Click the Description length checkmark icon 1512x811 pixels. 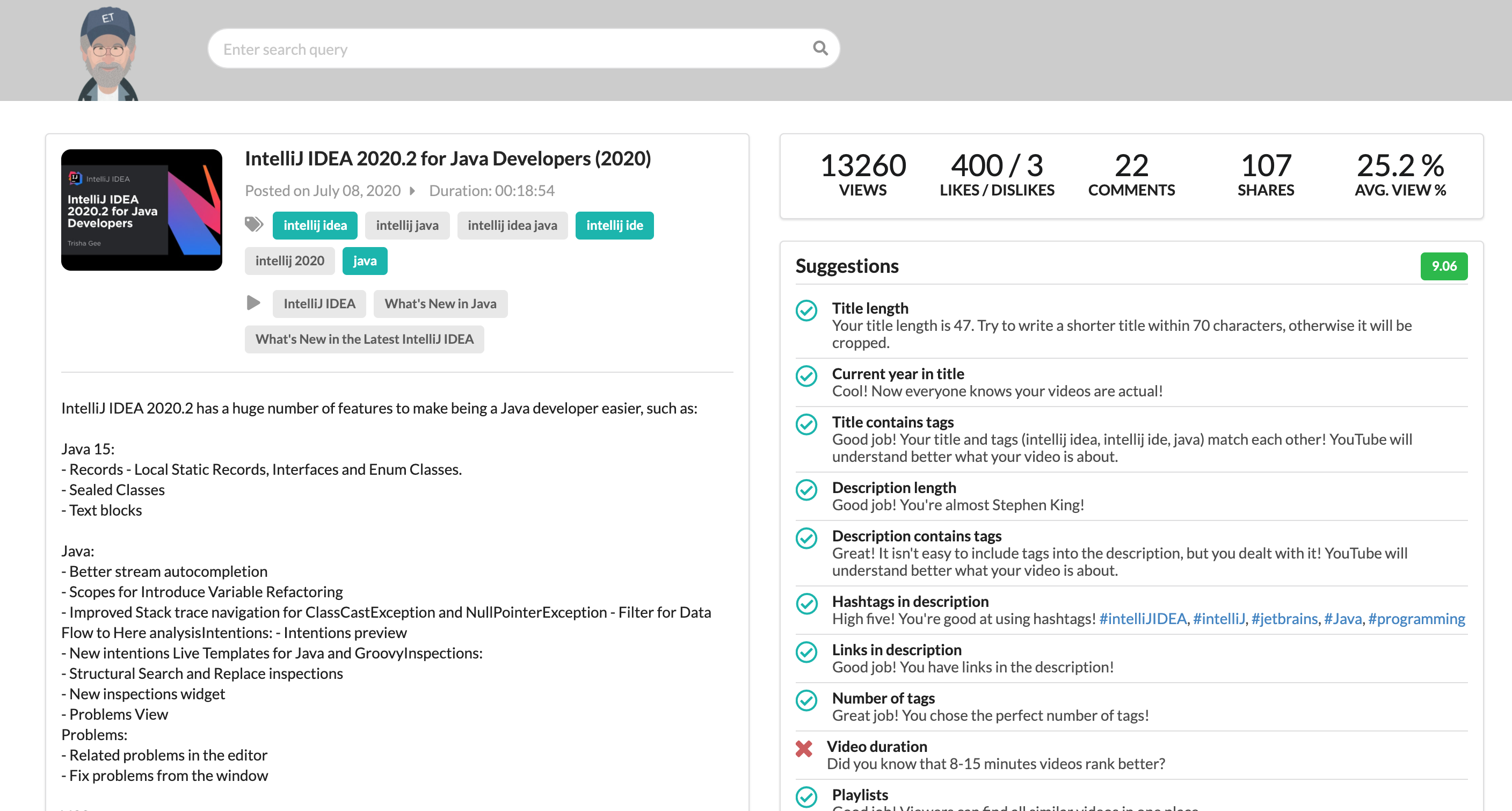pos(806,490)
